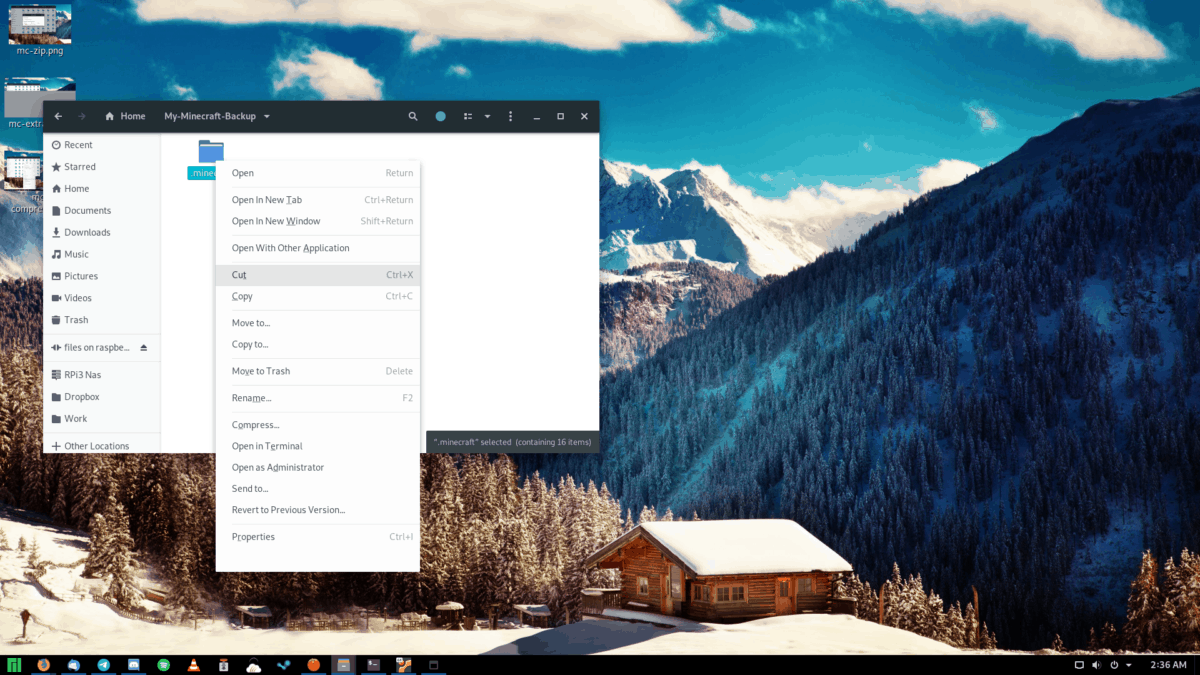Choose Copy to... option
Image resolution: width=1200 pixels, height=675 pixels.
pyautogui.click(x=318, y=344)
